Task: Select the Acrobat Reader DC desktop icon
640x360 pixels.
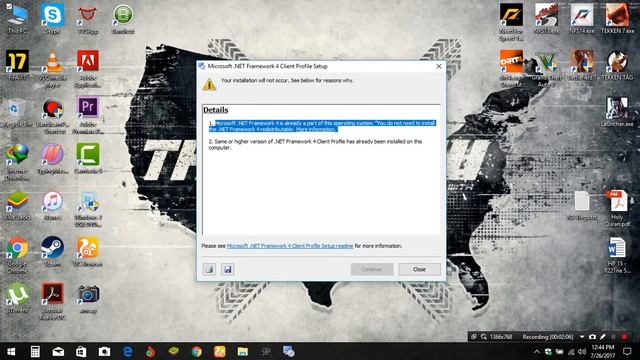Action: (x=52, y=301)
